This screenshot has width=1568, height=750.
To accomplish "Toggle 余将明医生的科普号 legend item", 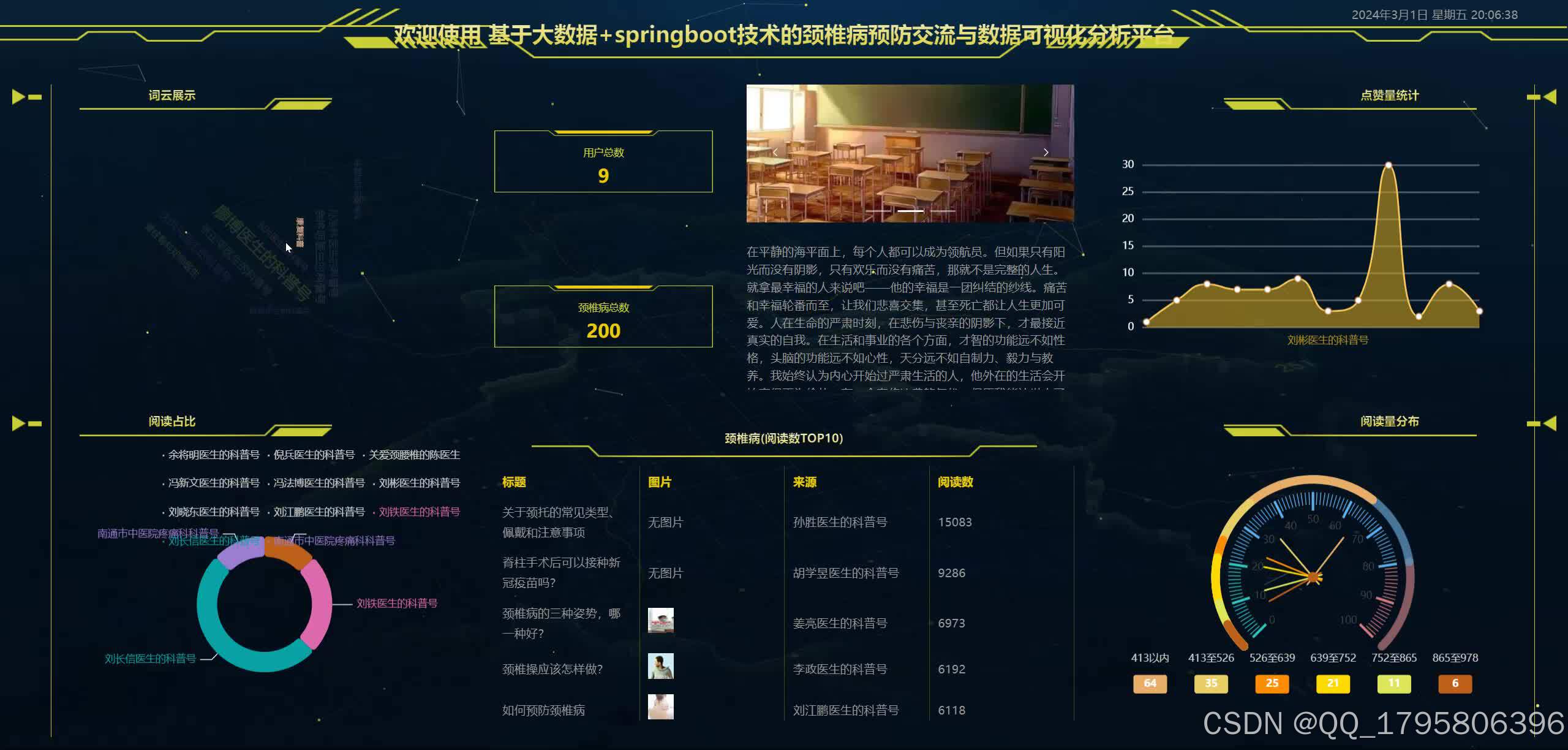I will click(x=213, y=455).
